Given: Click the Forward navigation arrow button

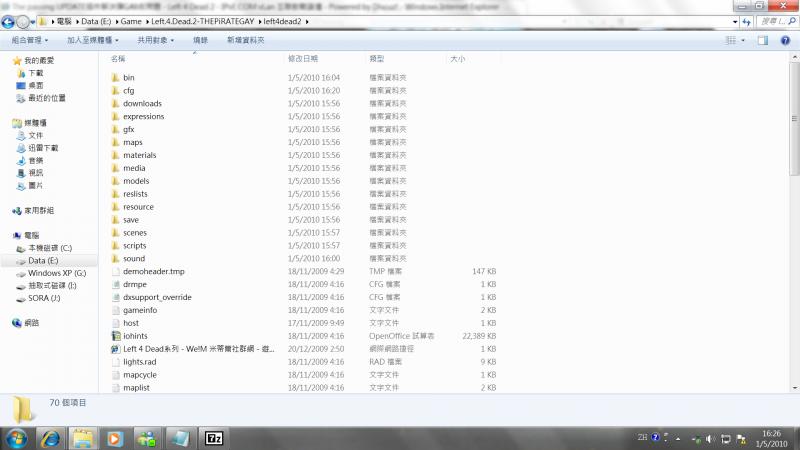Looking at the screenshot, I should pyautogui.click(x=23, y=22).
